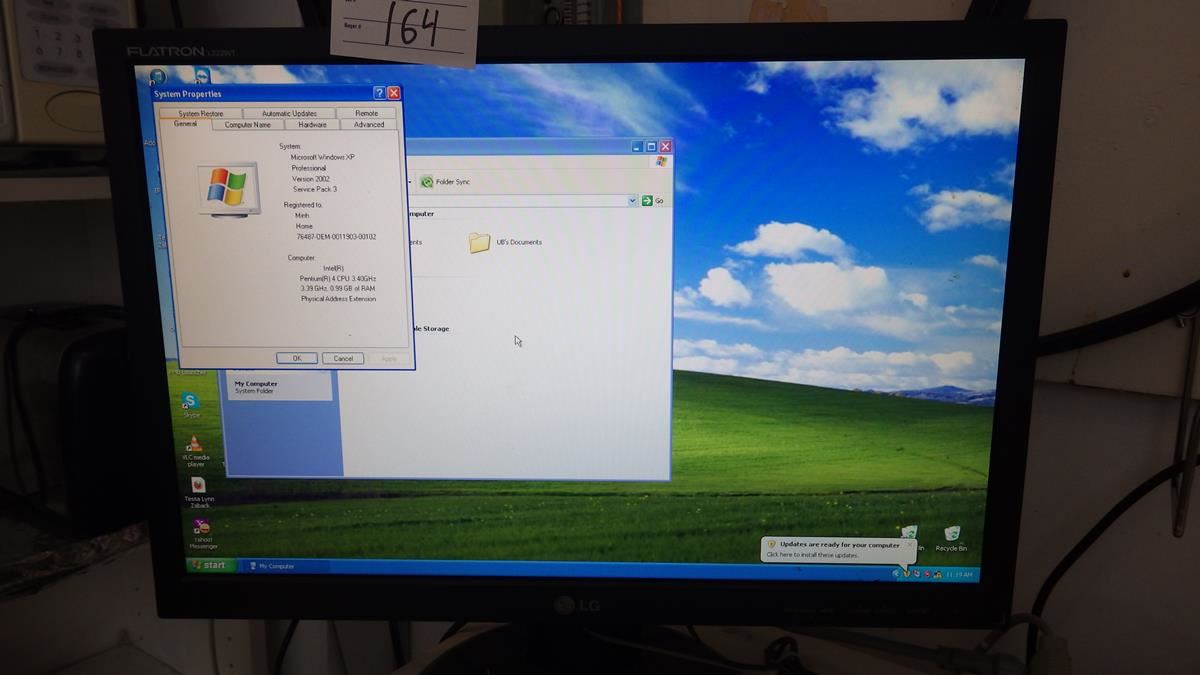Click the rightmost system tray icon
The image size is (1200, 675).
pos(940,575)
